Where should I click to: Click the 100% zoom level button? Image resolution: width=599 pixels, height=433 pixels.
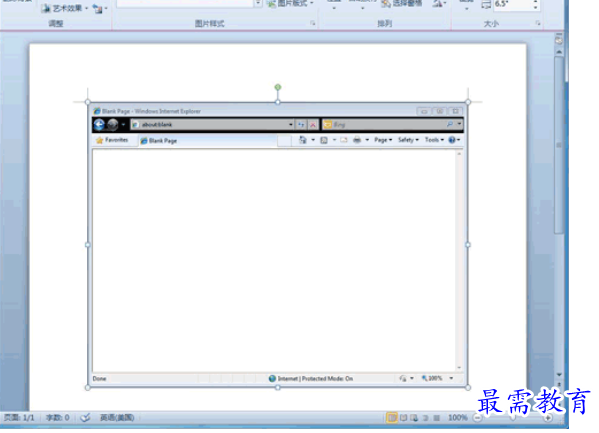point(458,418)
